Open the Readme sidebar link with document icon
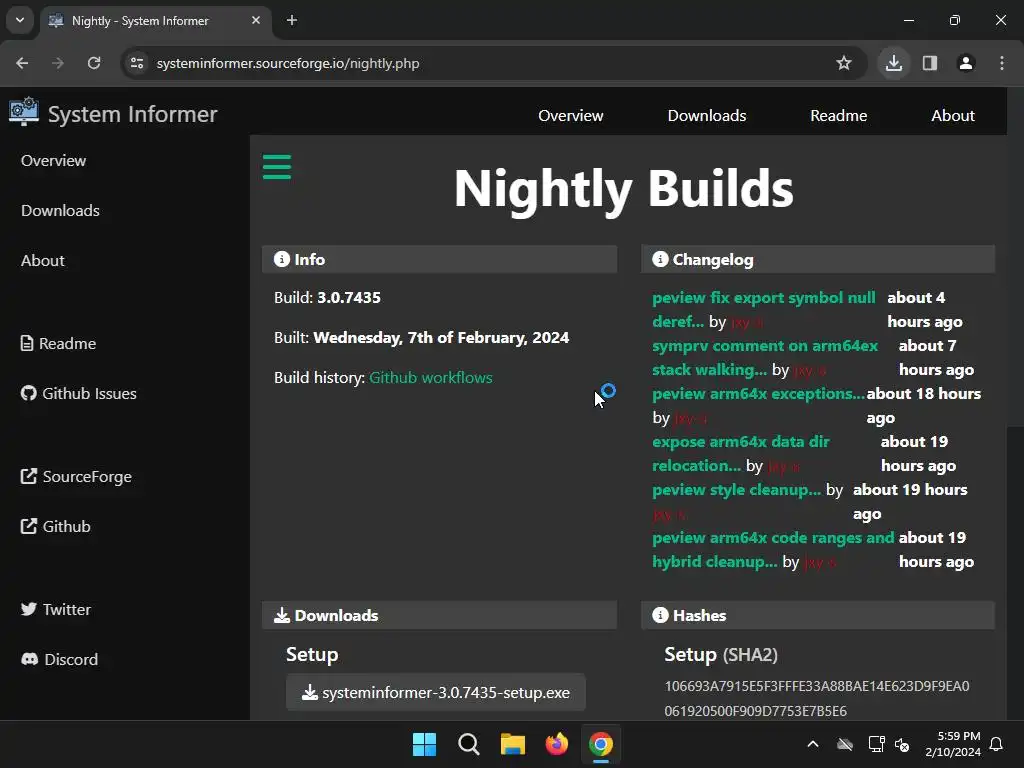Screen dimensions: 1024x768 58,344
